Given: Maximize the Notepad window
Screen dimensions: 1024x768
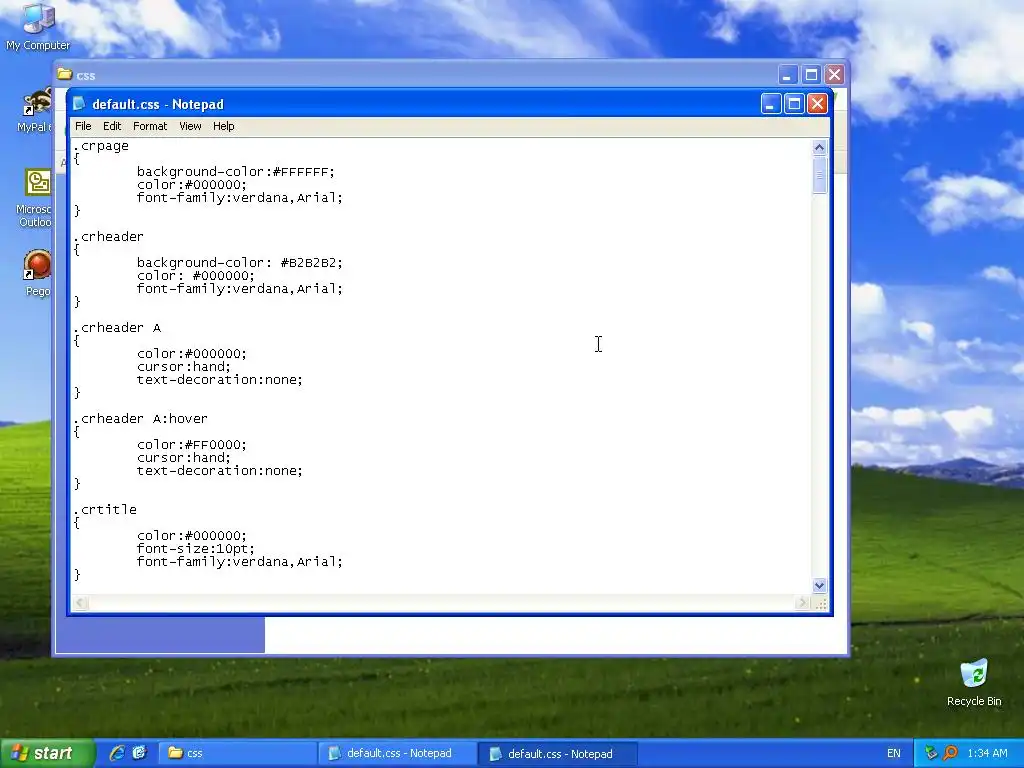Looking at the screenshot, I should 794,104.
